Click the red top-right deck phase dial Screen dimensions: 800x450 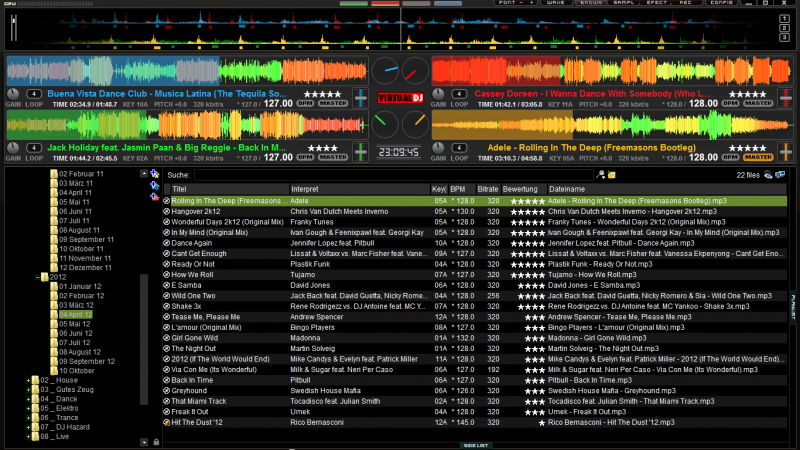click(415, 71)
